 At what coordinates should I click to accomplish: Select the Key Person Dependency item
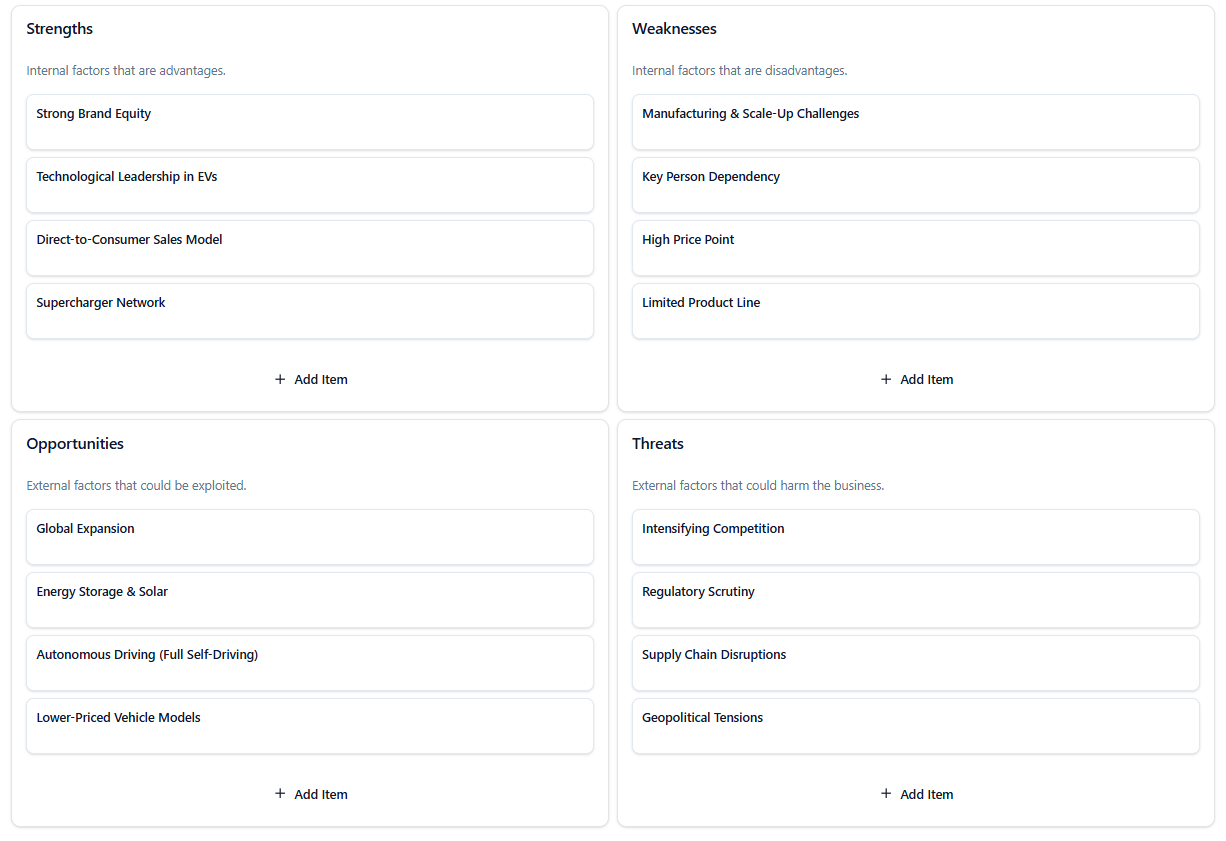(x=915, y=185)
